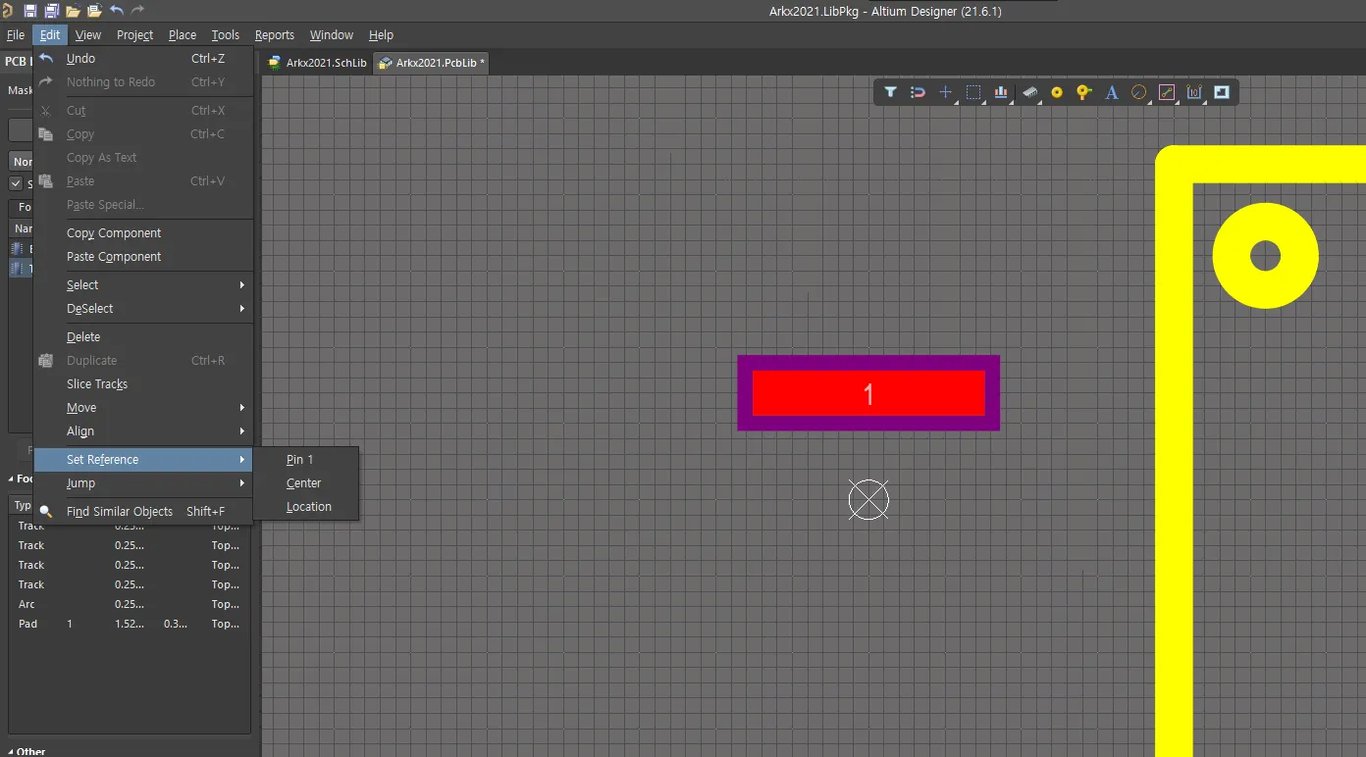Set reference to Location
Screen dimensions: 1366x757
[306, 507]
